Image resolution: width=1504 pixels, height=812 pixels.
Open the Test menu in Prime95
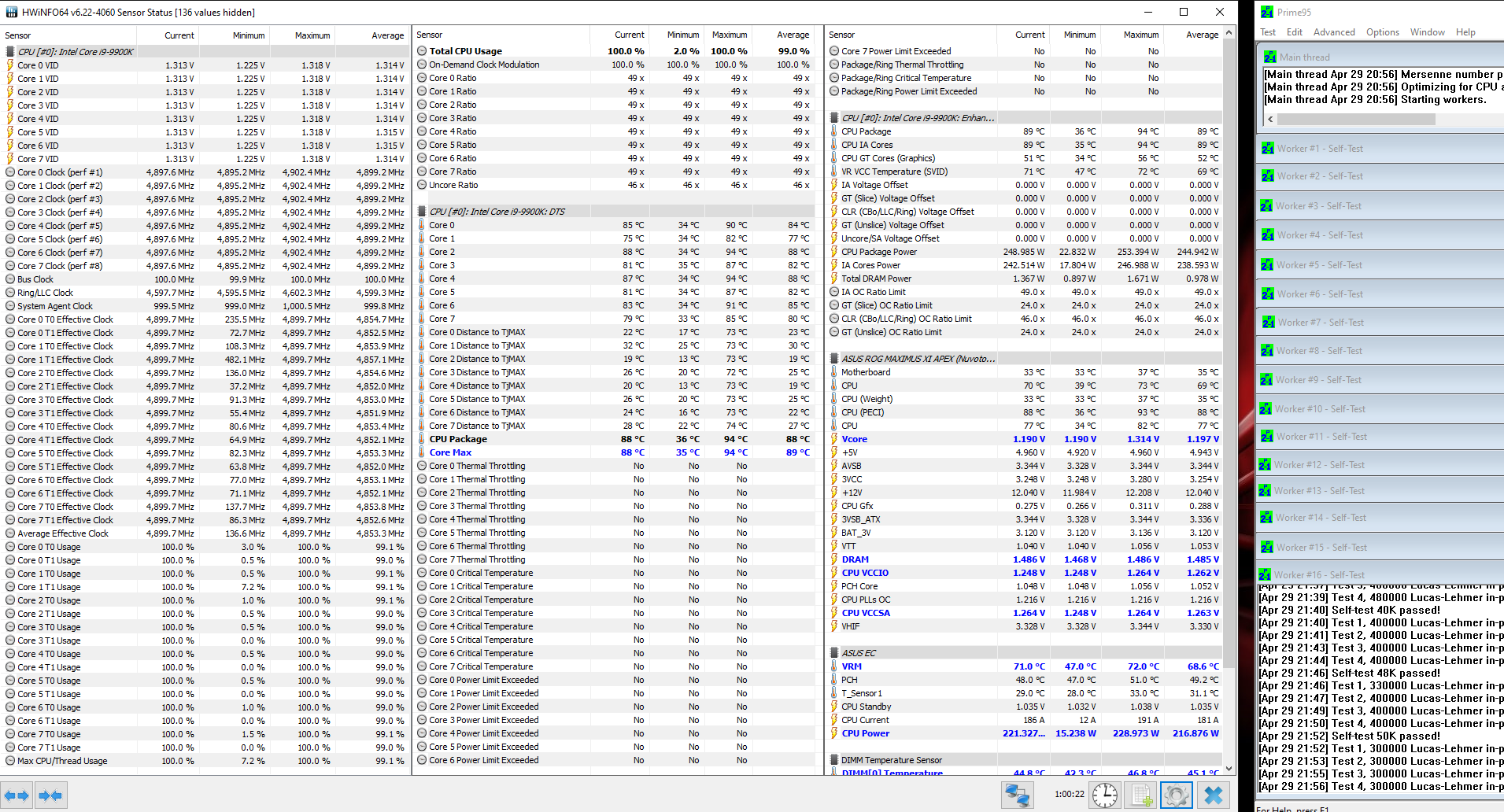pyautogui.click(x=1268, y=32)
